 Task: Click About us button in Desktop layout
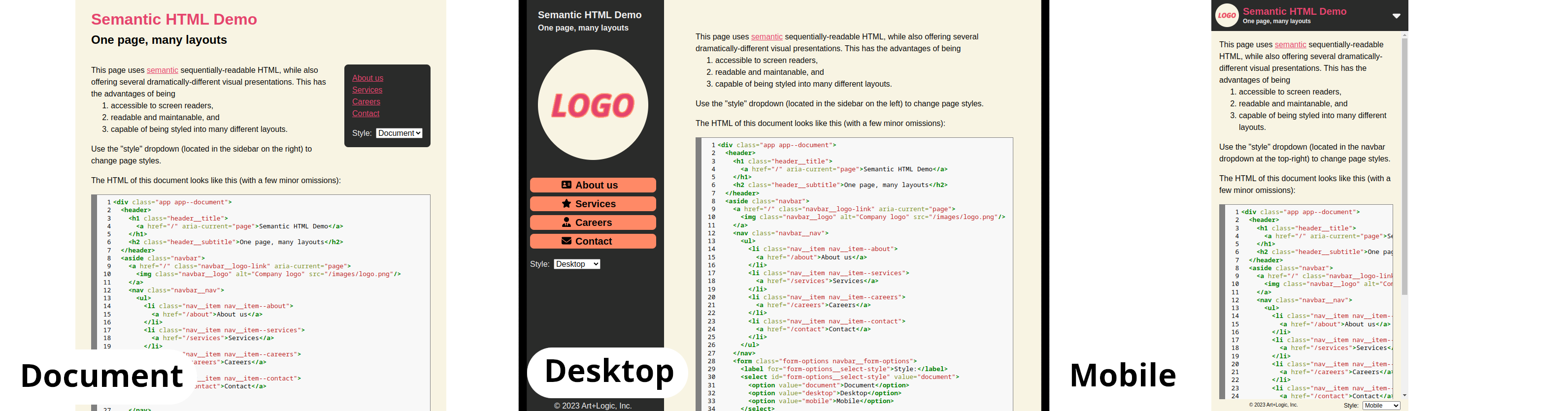click(593, 185)
